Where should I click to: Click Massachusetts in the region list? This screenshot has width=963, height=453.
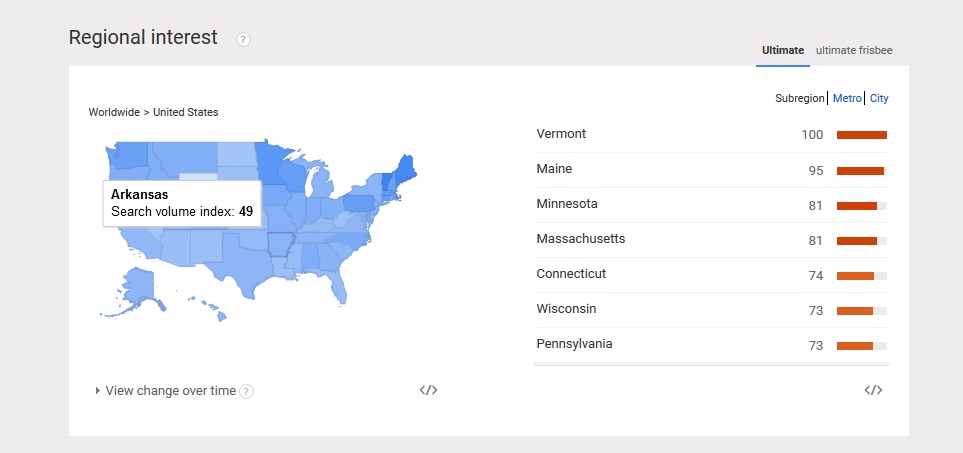(x=581, y=238)
